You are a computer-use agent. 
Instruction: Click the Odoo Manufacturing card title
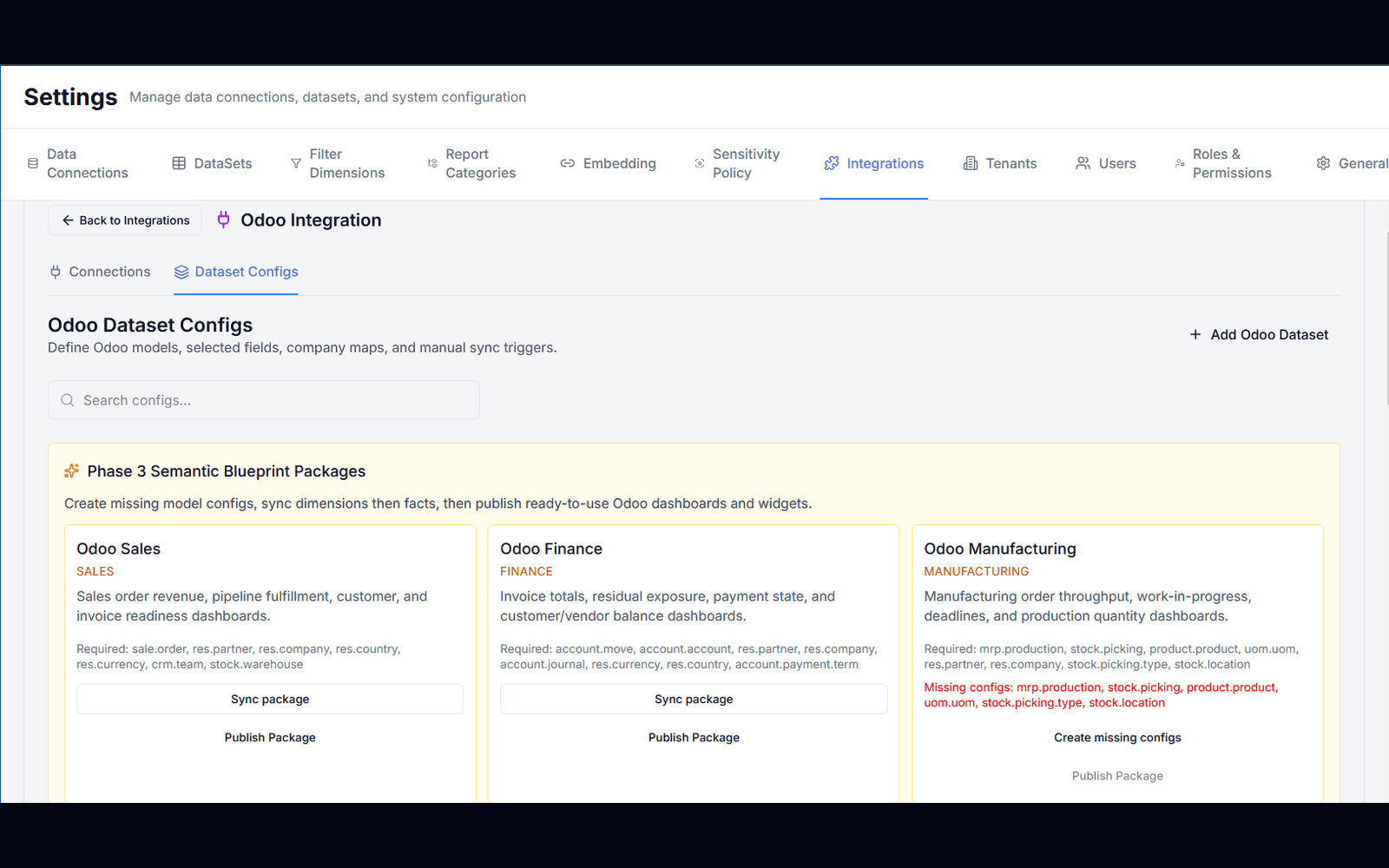pos(1000,549)
